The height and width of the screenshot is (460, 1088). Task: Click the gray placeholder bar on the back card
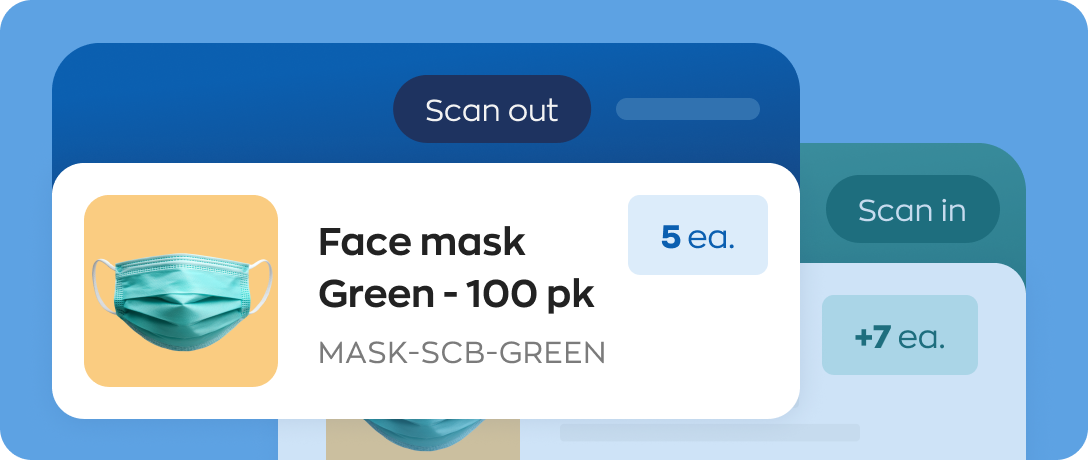tap(709, 432)
